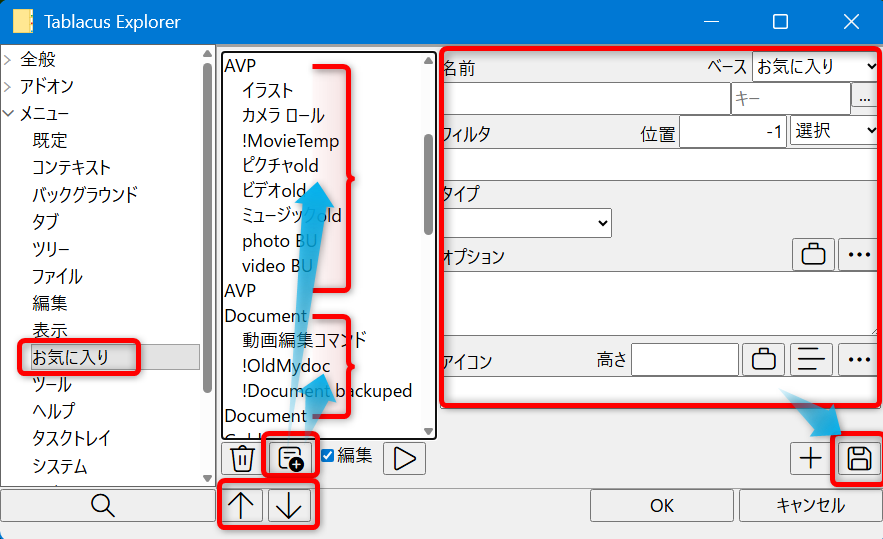Expand the 全般 tree node
This screenshot has height=539, width=883.
(x=8, y=60)
